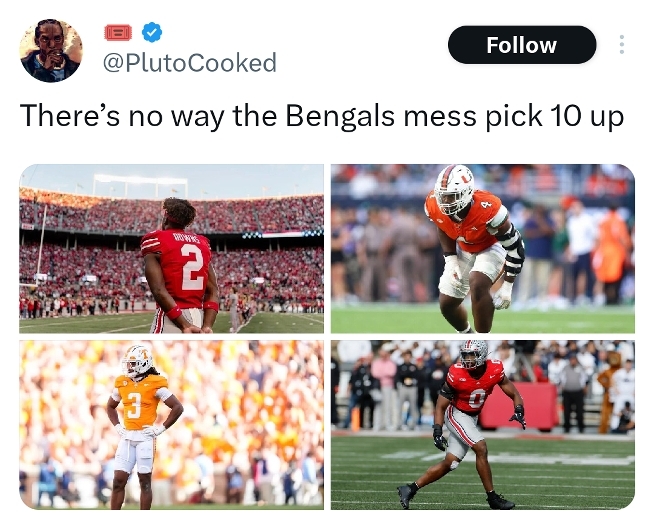Screen dimensions: 654x529
Task: Open the Tennessee number 3 player photo
Action: pos(171,425)
